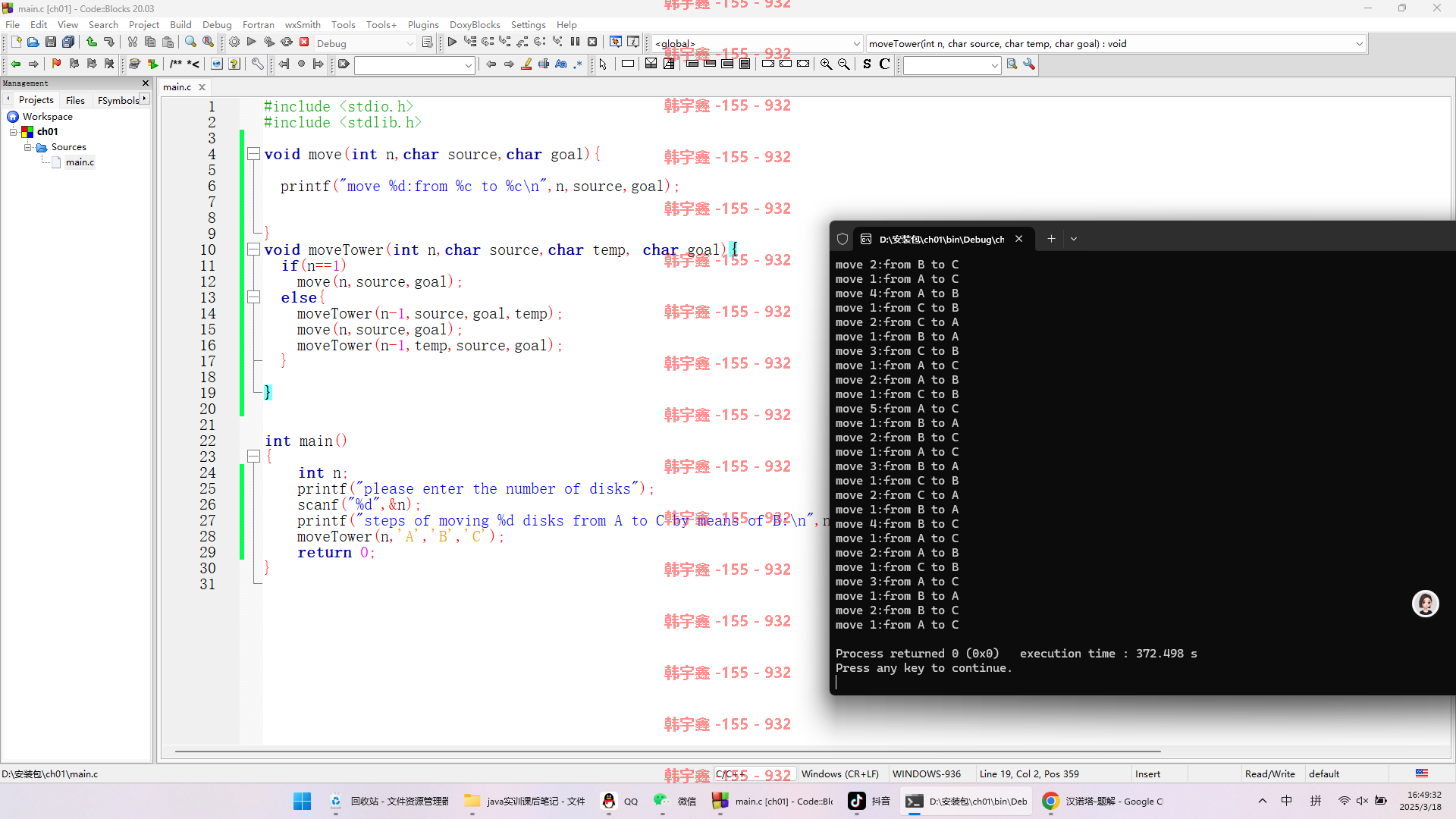This screenshot has width=1456, height=819.
Task: Toggle match case Aa search option
Action: tap(561, 64)
